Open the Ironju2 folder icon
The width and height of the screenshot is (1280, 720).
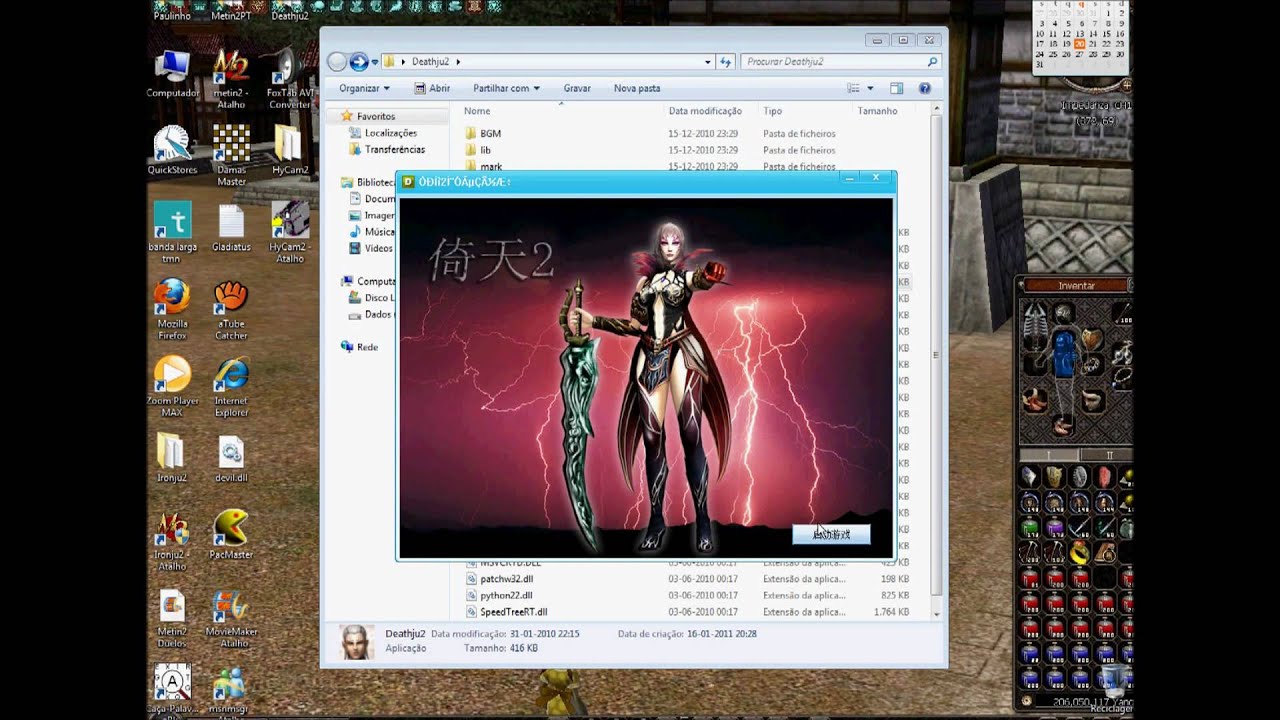pos(172,458)
